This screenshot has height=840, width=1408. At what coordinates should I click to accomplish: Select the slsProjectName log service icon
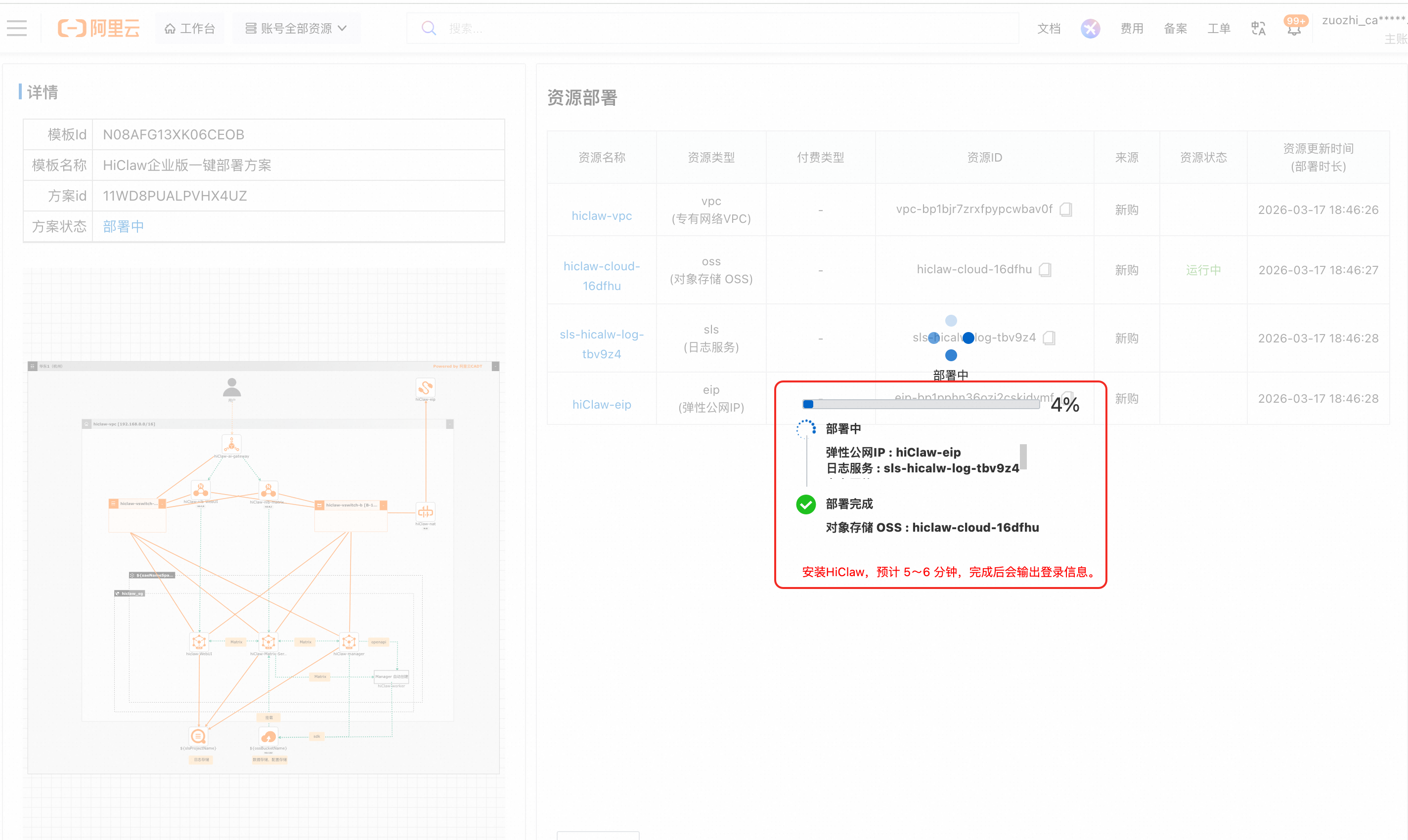(198, 736)
